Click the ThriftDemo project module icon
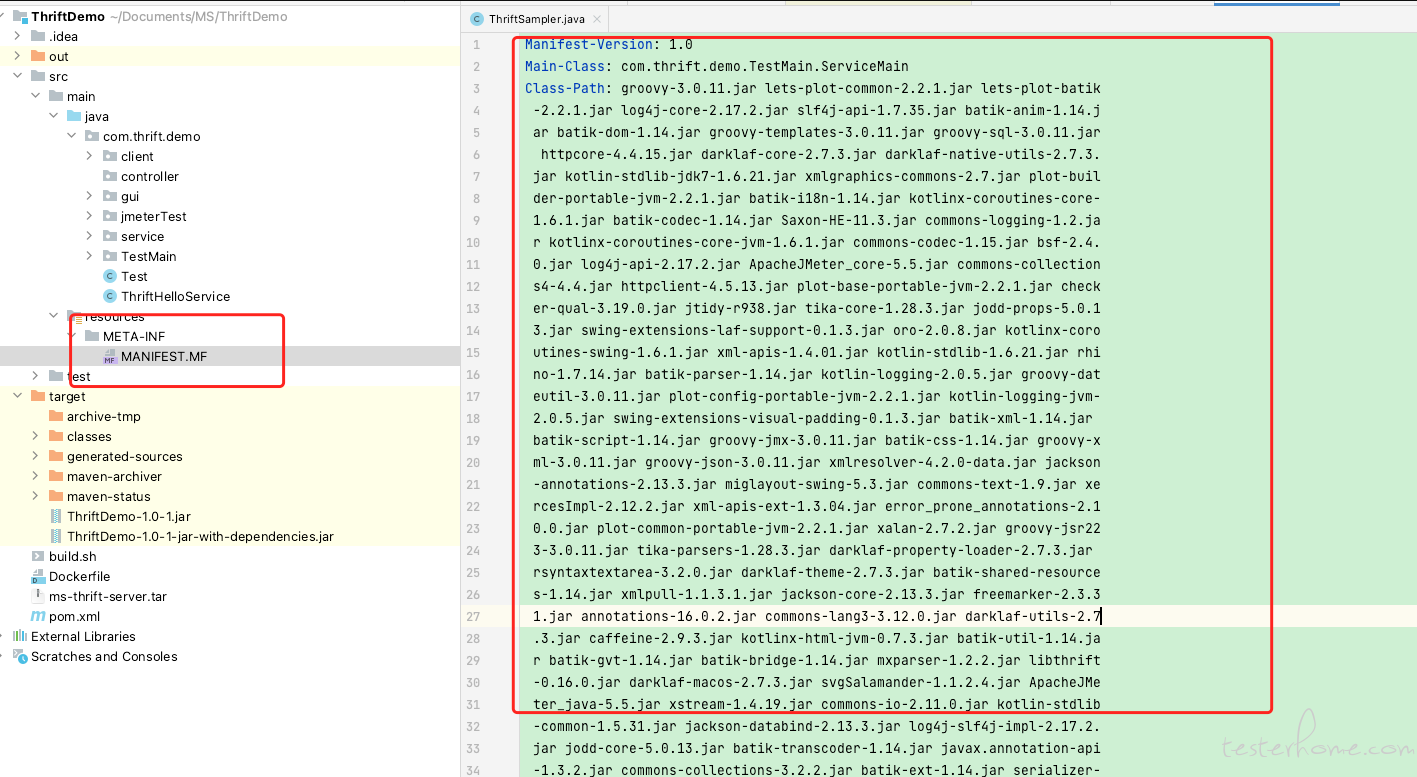The height and width of the screenshot is (777, 1417). click(x=20, y=17)
